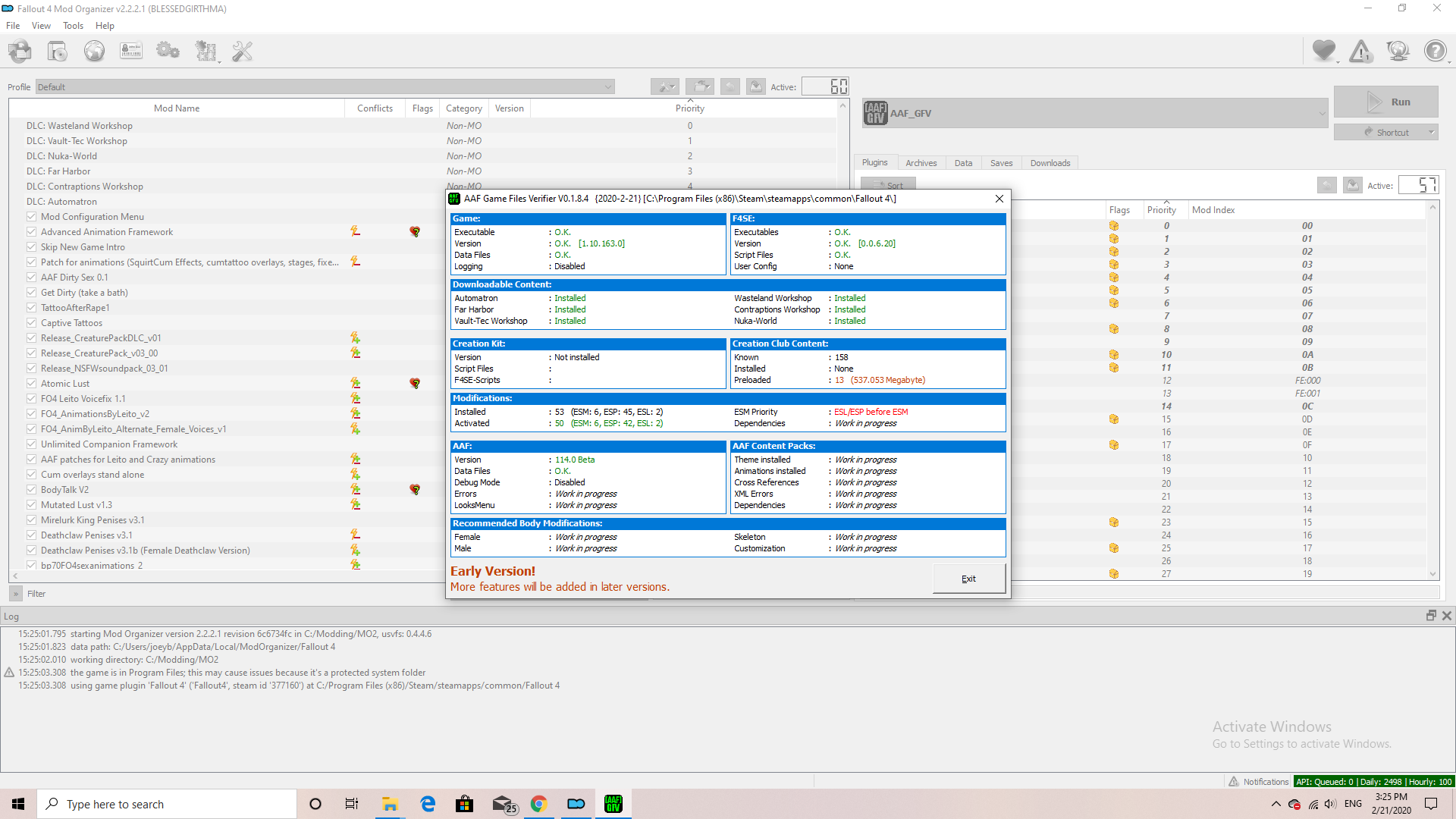Toggle Mod Configuration Menu checkbox
This screenshot has width=1456, height=819.
pyautogui.click(x=32, y=216)
